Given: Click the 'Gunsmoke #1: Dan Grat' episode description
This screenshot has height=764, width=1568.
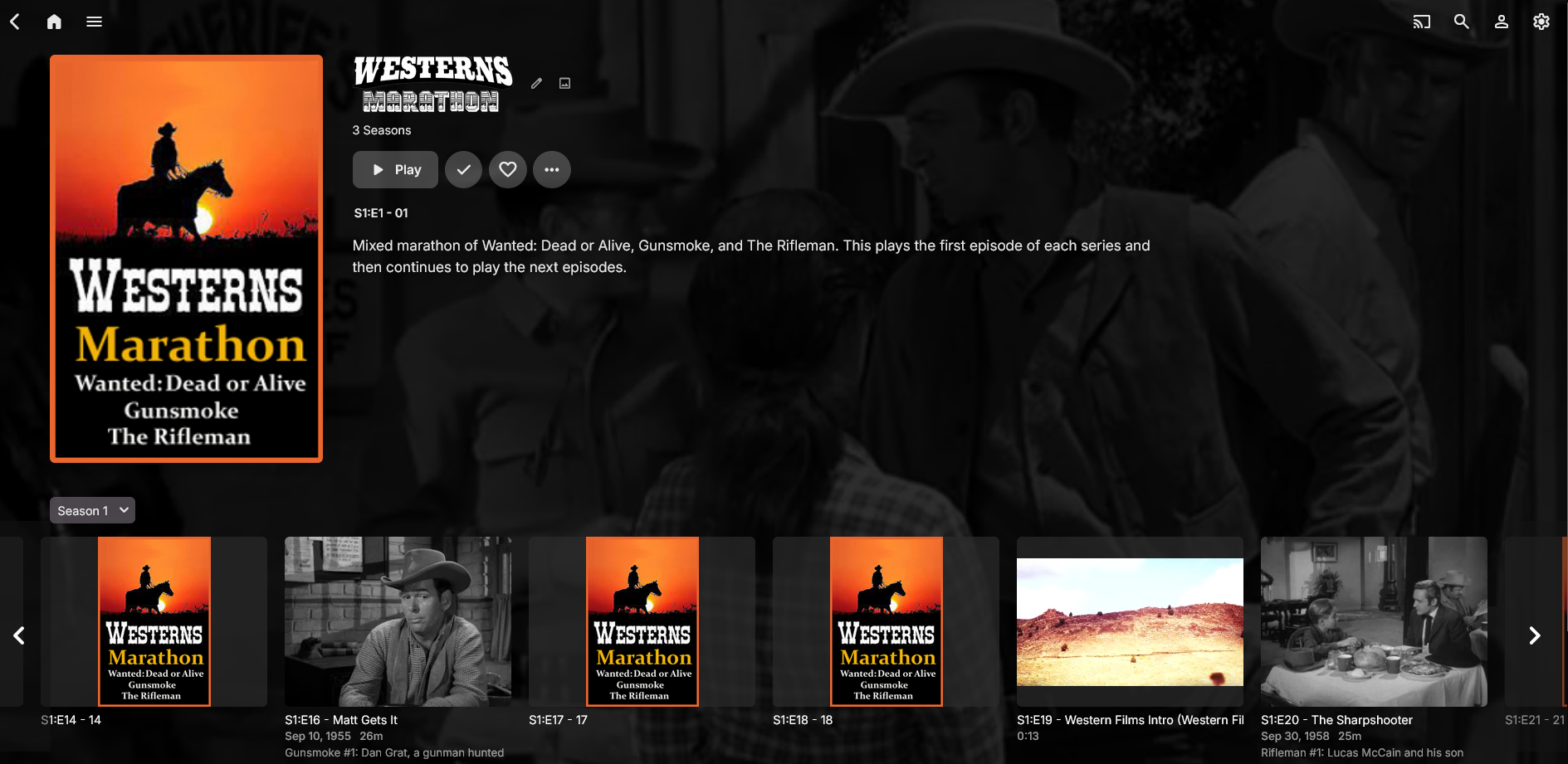Looking at the screenshot, I should pyautogui.click(x=394, y=752).
